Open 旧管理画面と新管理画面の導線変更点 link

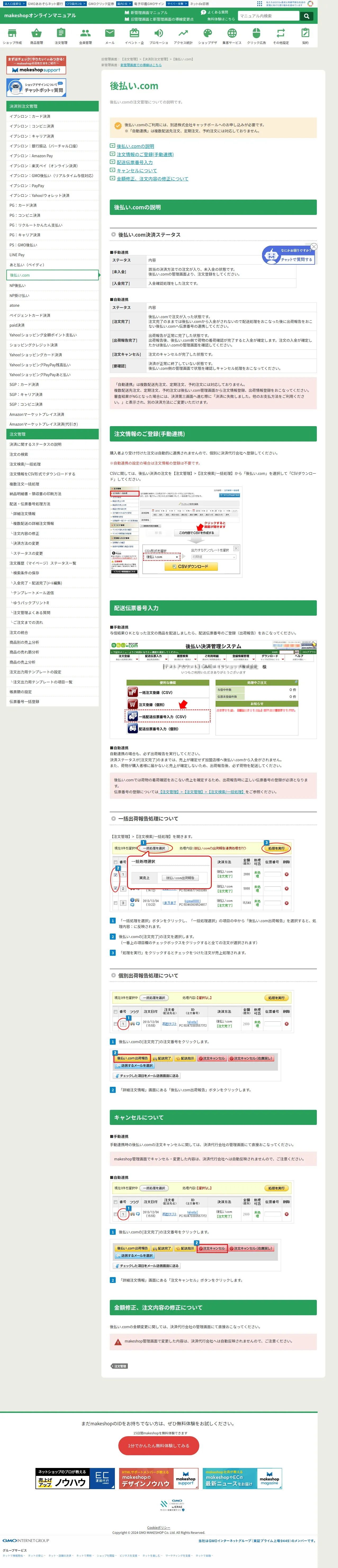[x=159, y=19]
